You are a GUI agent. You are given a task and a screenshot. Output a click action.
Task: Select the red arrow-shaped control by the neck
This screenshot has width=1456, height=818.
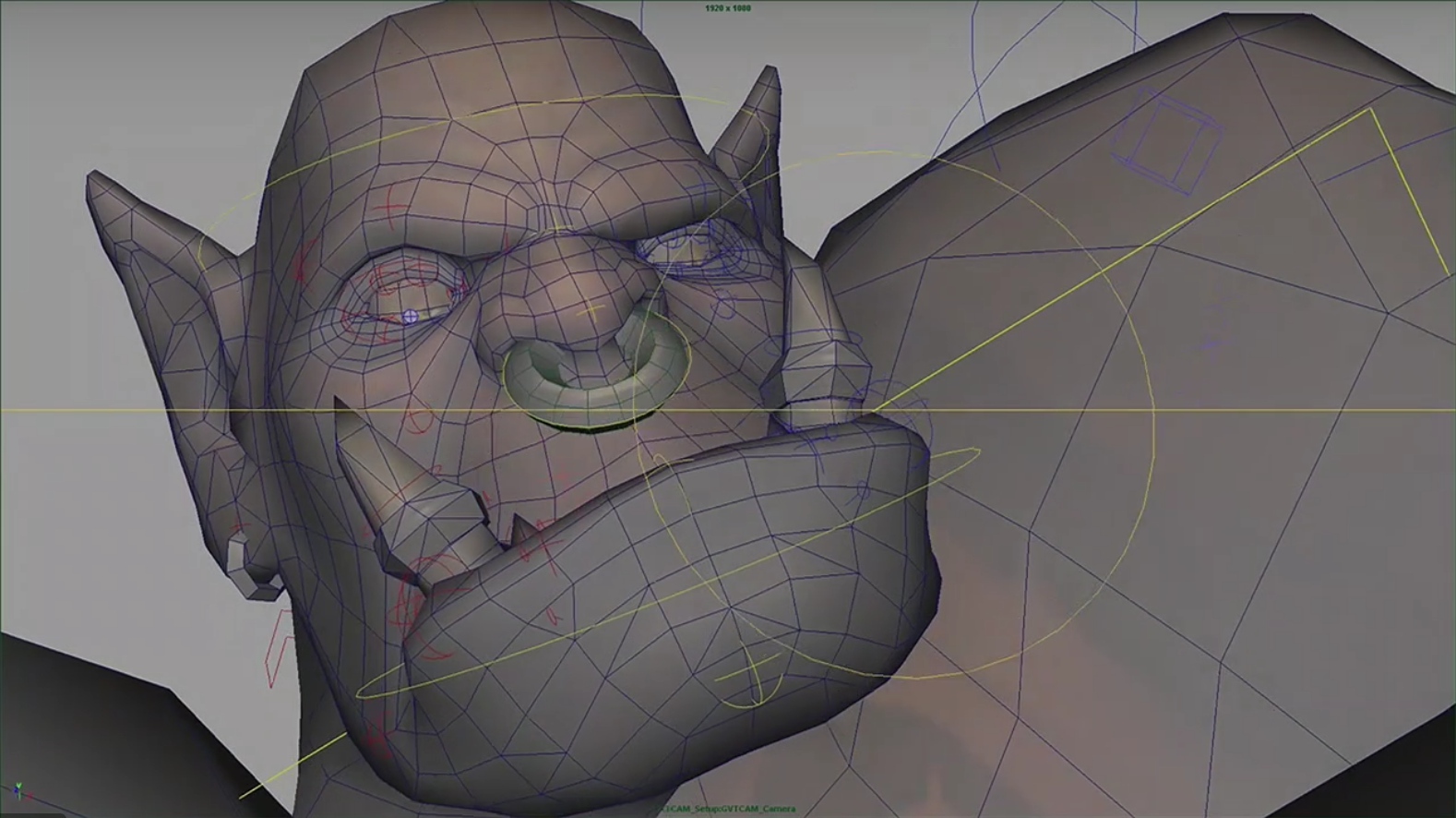click(x=280, y=651)
